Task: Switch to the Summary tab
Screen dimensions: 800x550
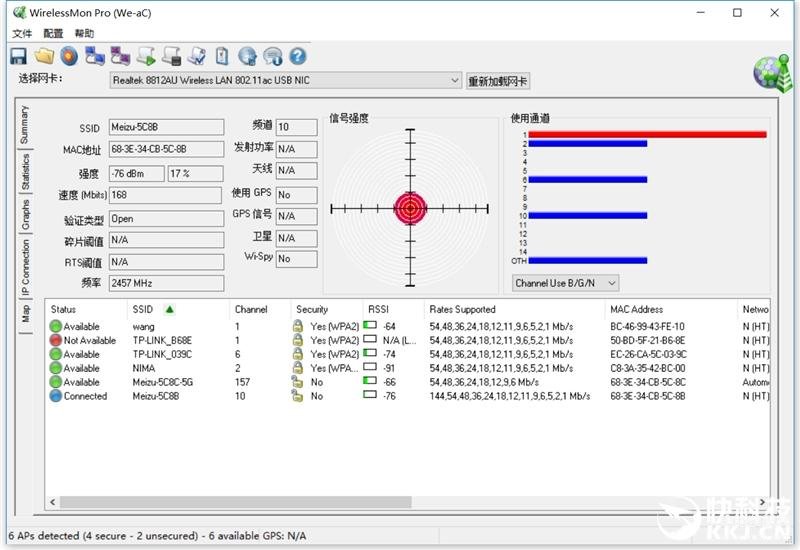Action: [25, 124]
